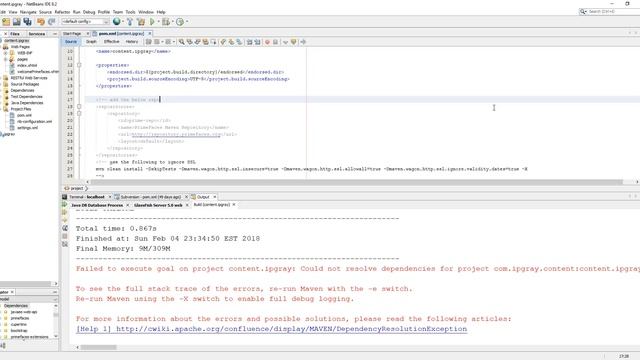640x360 pixels.
Task: Select the Dependencies node in project tree
Action: (x=22, y=90)
